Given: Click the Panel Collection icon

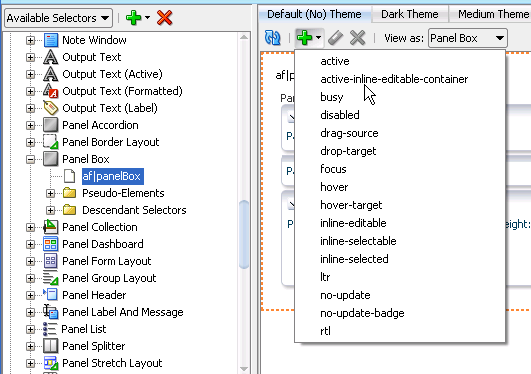Looking at the screenshot, I should [51, 227].
